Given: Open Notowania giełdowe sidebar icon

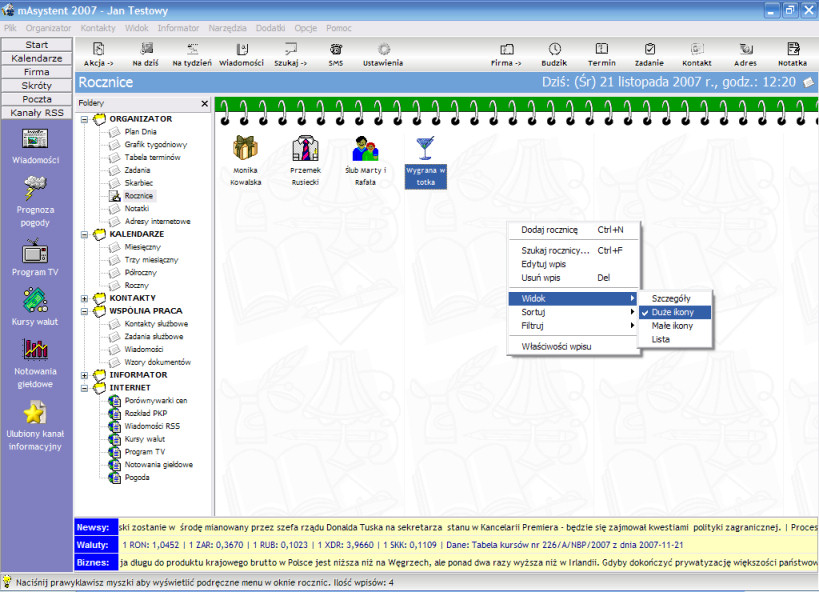Looking at the screenshot, I should (x=35, y=364).
